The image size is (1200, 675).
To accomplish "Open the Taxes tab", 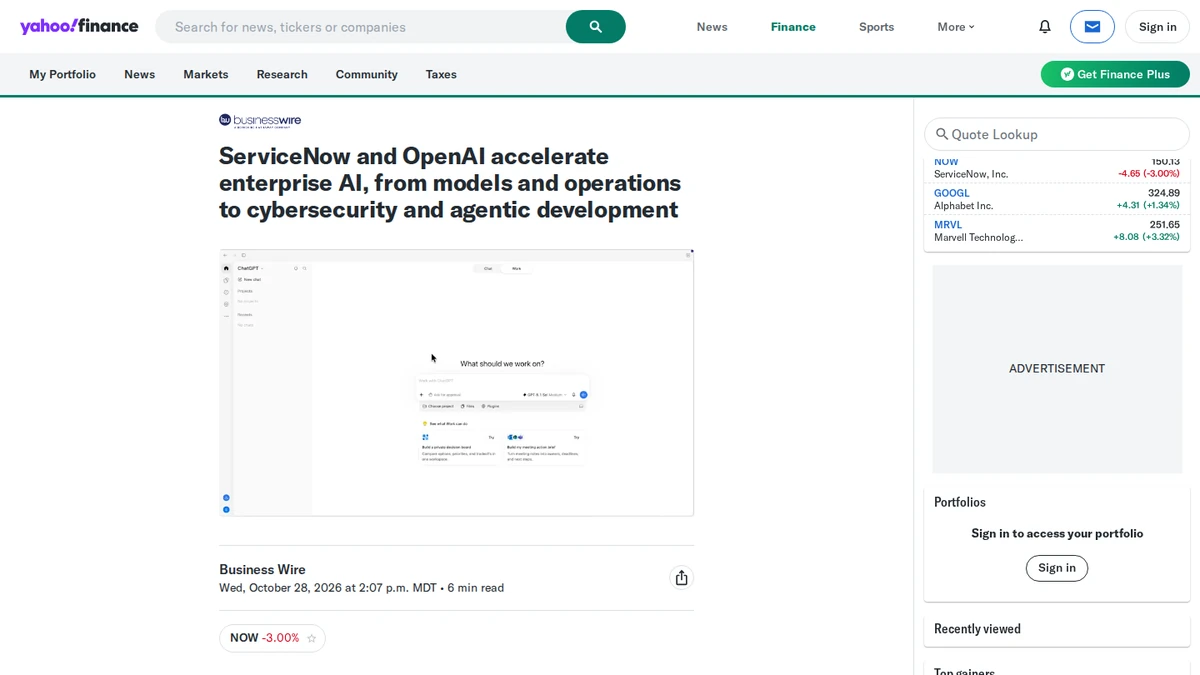I will coord(441,74).
